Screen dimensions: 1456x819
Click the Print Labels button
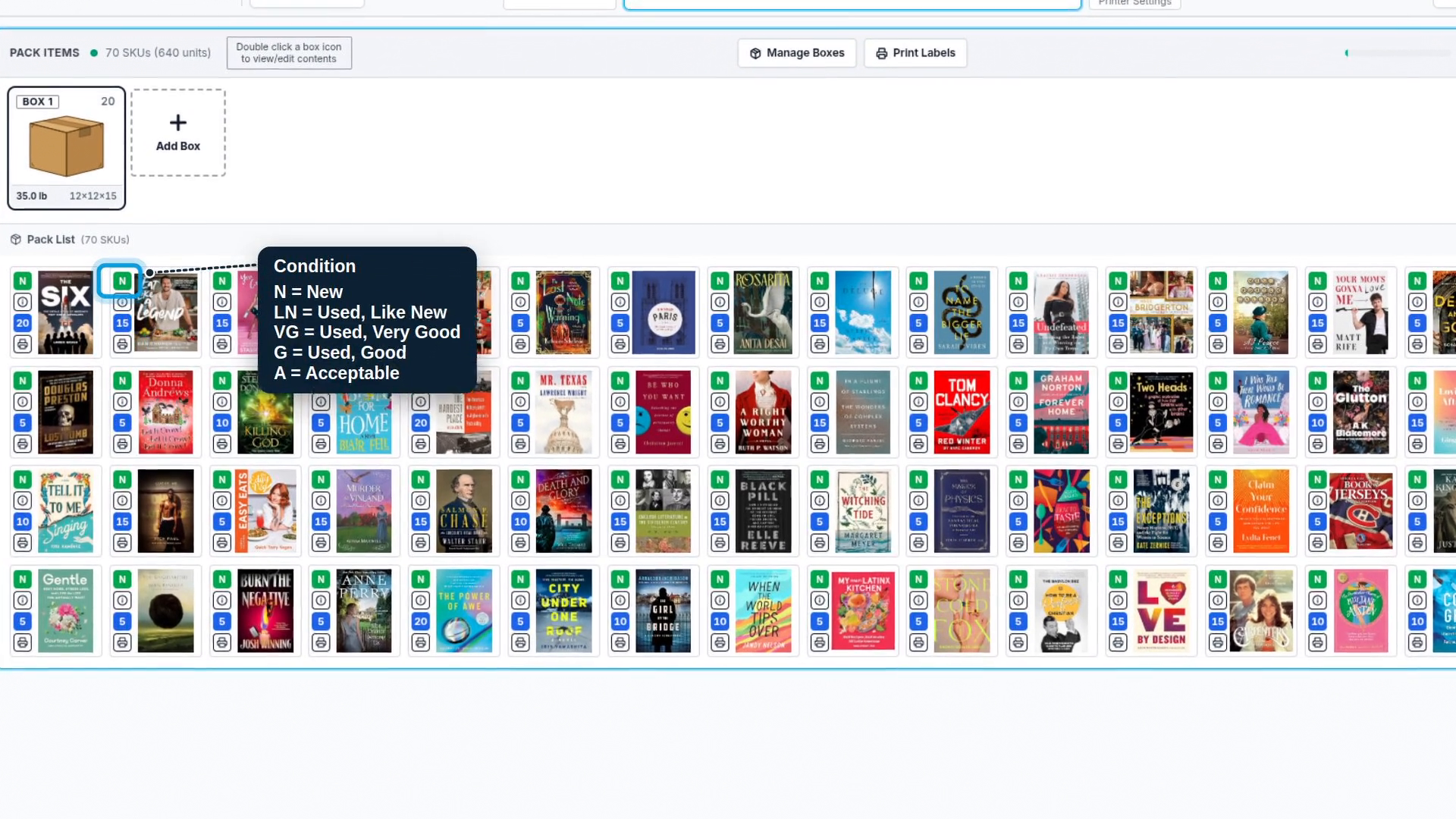915,53
